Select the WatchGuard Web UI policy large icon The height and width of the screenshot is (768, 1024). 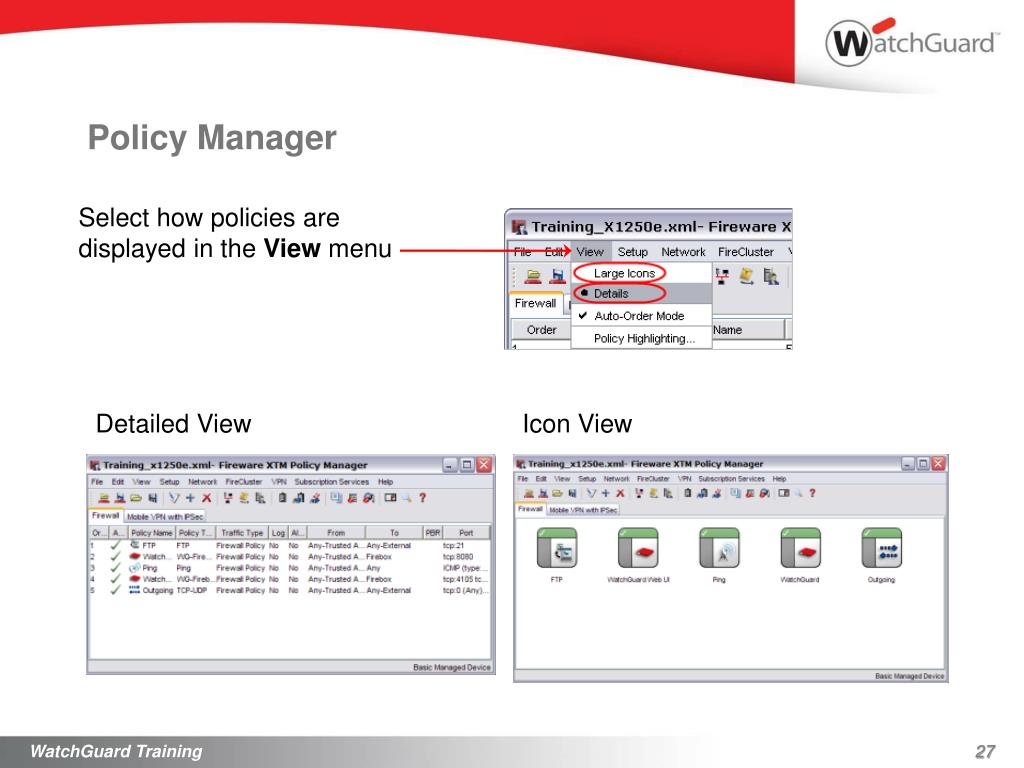pos(638,549)
